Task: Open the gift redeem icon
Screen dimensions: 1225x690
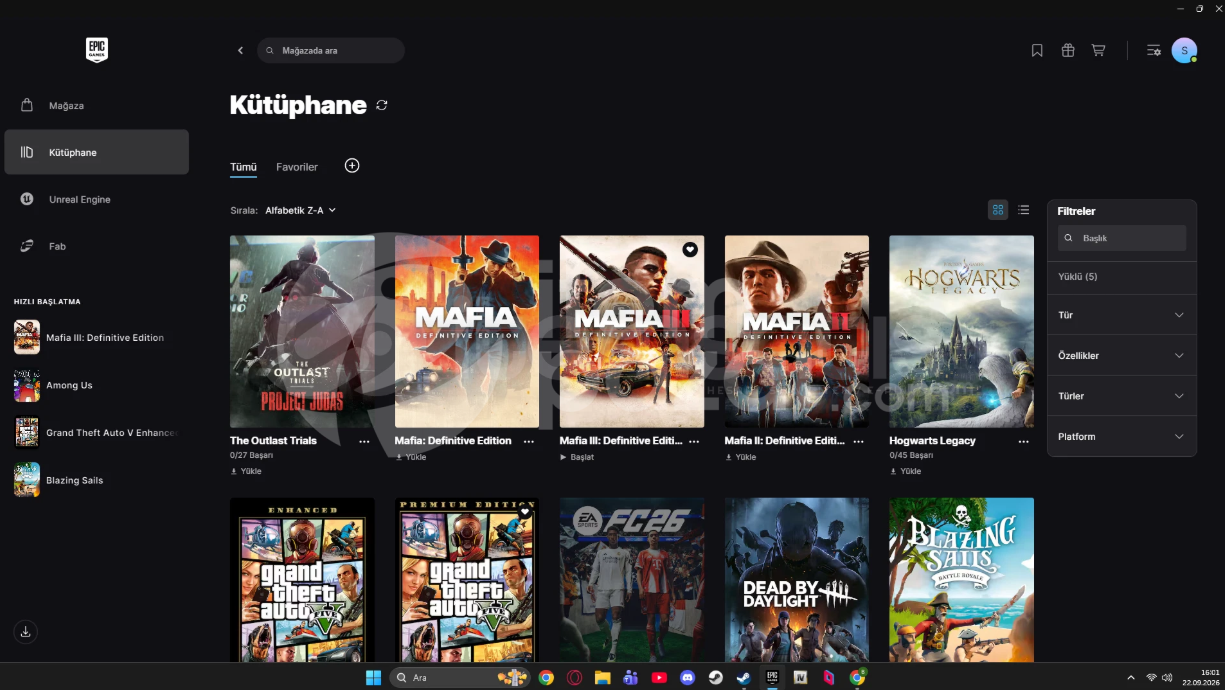Action: 1068,50
